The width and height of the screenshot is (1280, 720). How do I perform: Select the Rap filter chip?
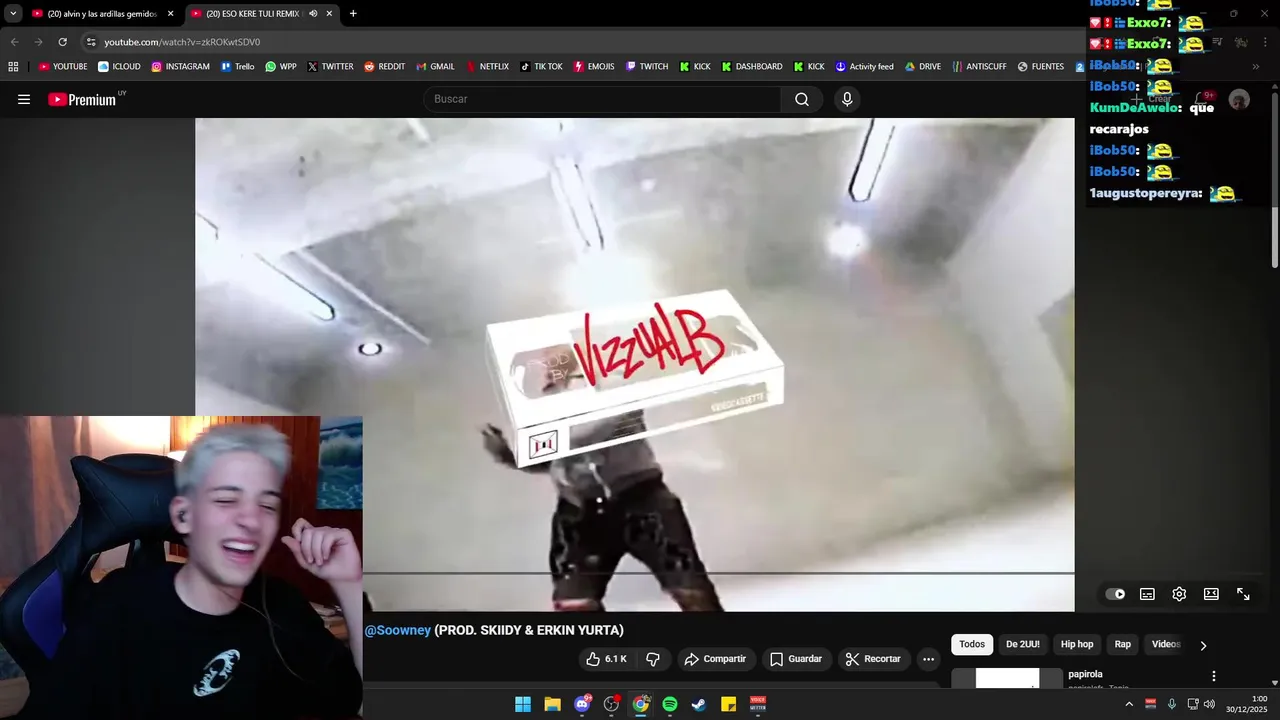coord(1123,644)
